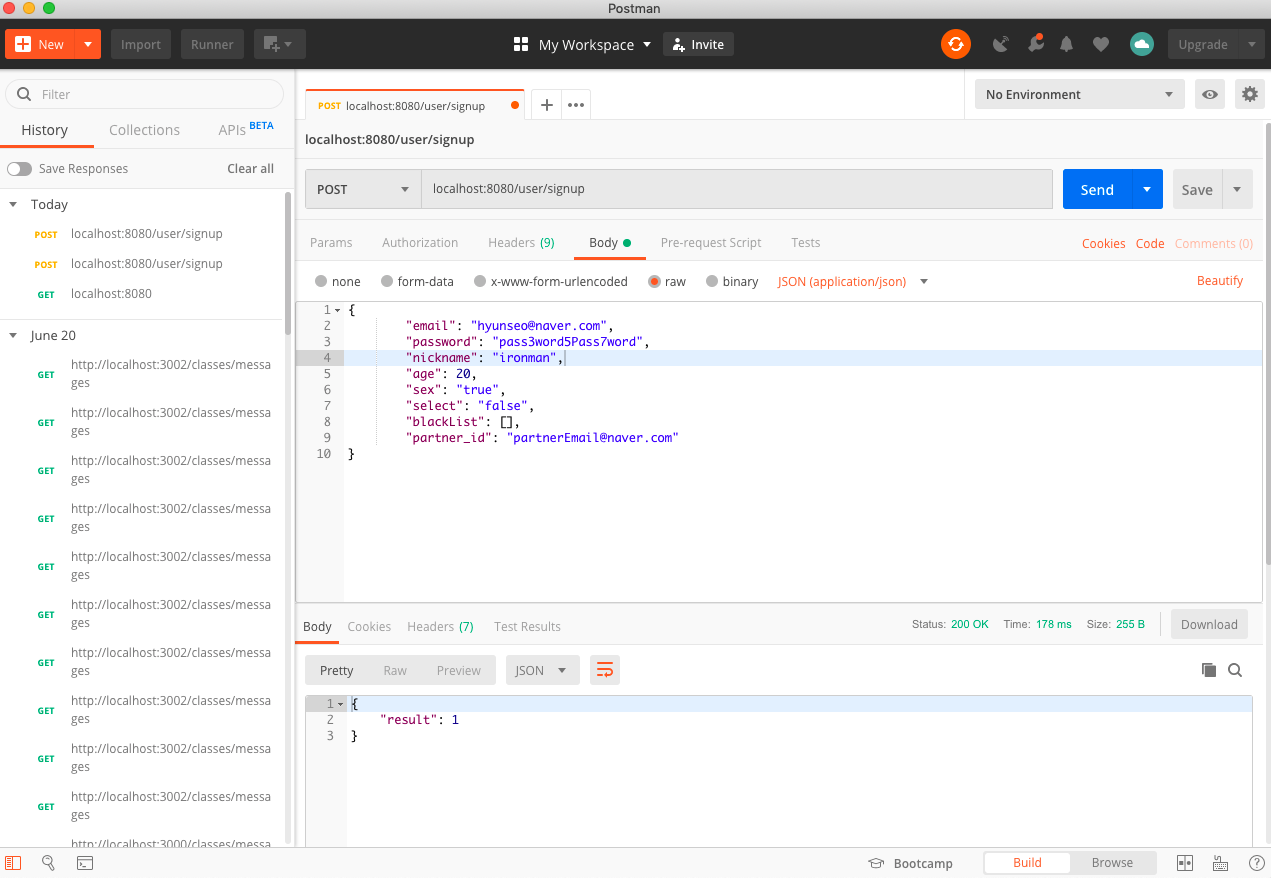Click the Send button
The width and height of the screenshot is (1271, 878).
point(1097,189)
